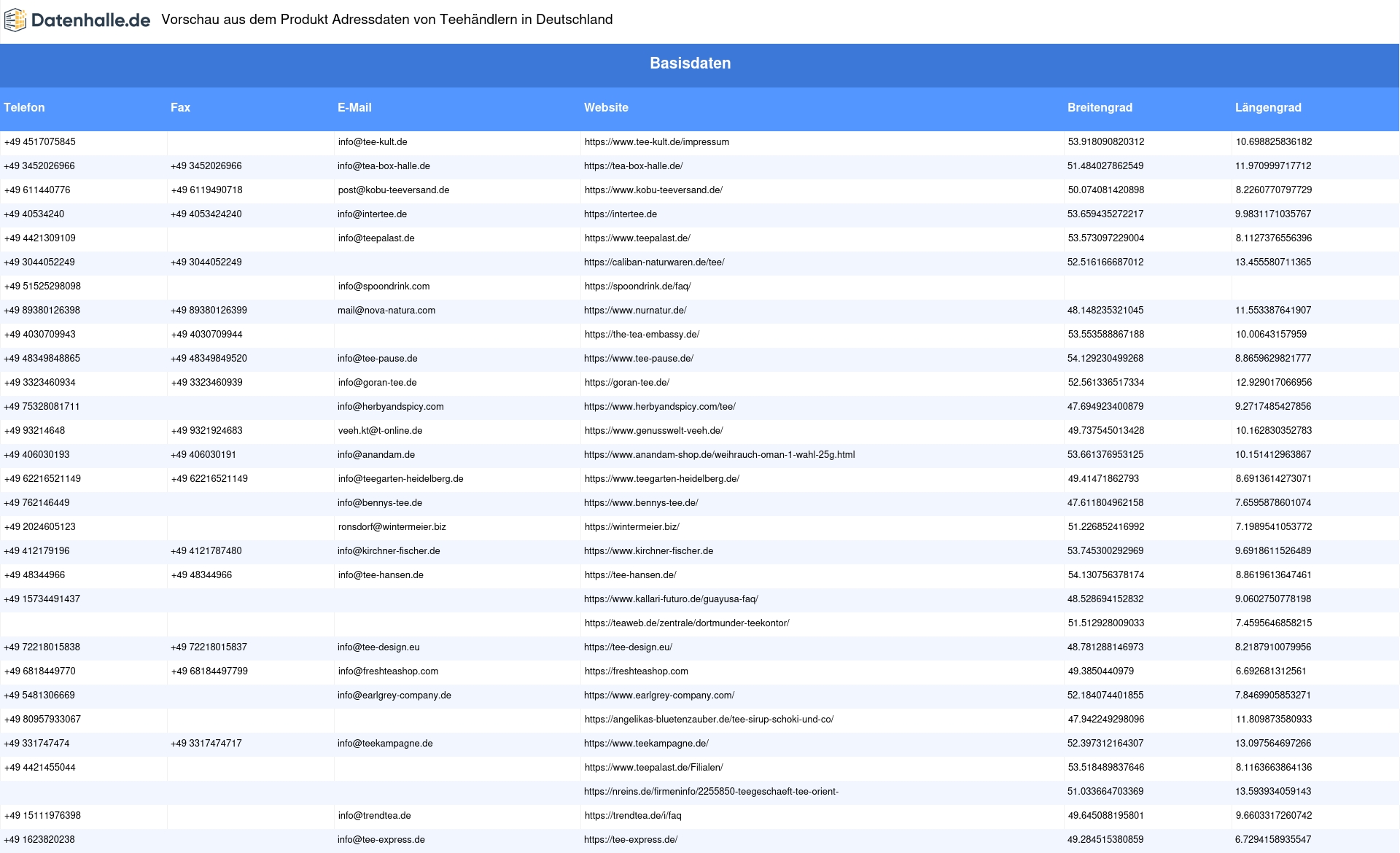Image resolution: width=1400 pixels, height=853 pixels.
Task: Select fax number +49 68184497799
Action: tap(210, 671)
